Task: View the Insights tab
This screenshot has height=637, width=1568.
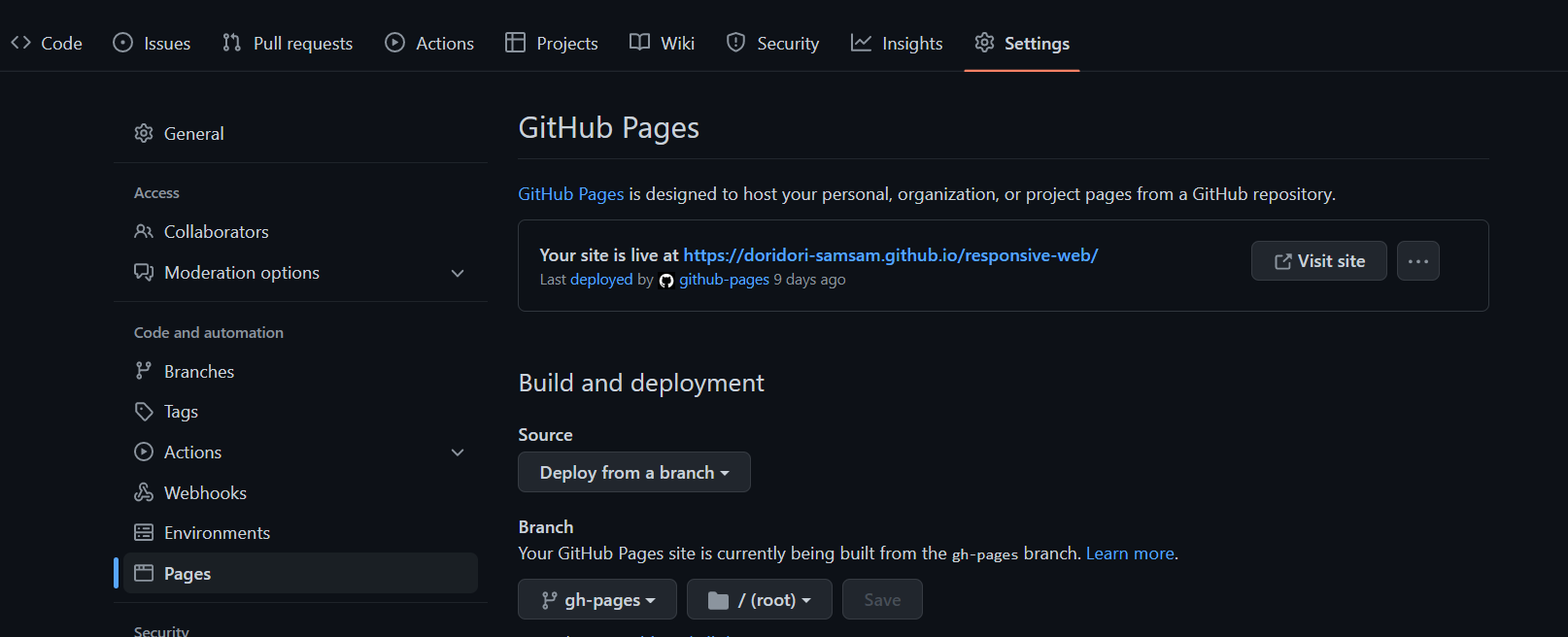Action: 897,43
